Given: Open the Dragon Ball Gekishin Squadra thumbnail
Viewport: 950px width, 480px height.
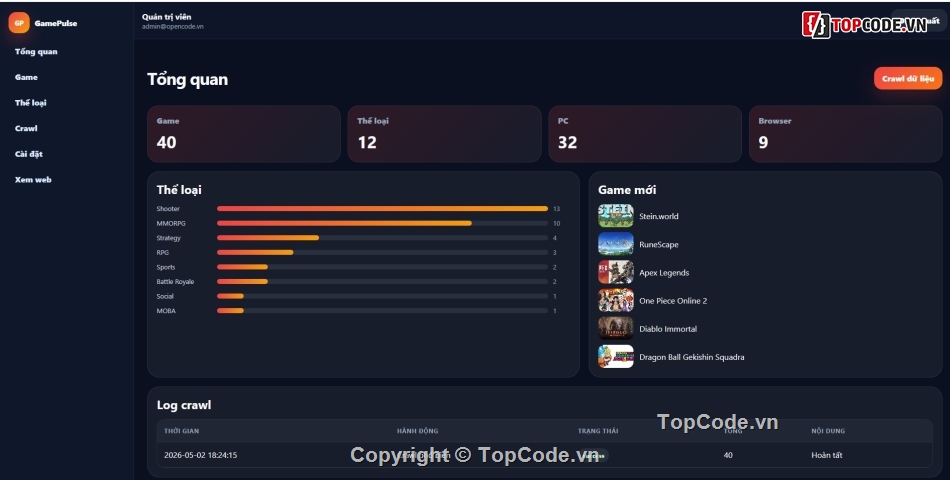Looking at the screenshot, I should (616, 356).
